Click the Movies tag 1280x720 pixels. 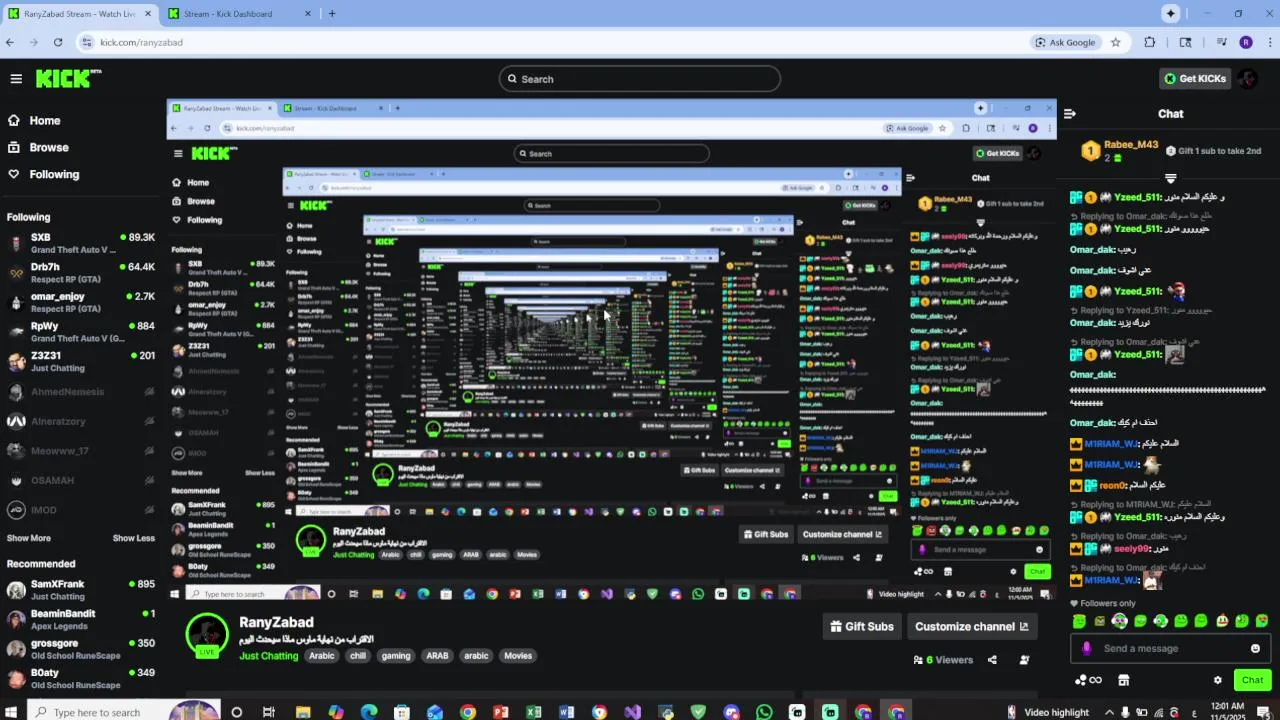click(518, 656)
